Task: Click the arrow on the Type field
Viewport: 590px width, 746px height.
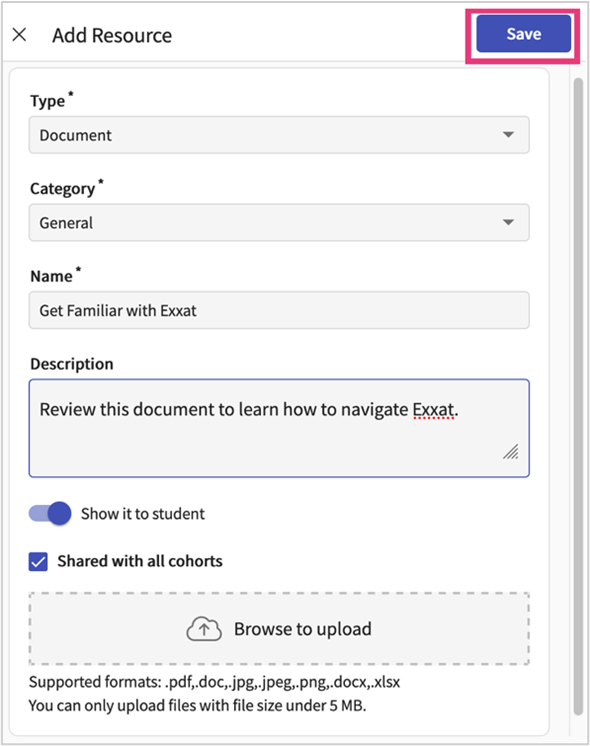Action: tap(508, 135)
